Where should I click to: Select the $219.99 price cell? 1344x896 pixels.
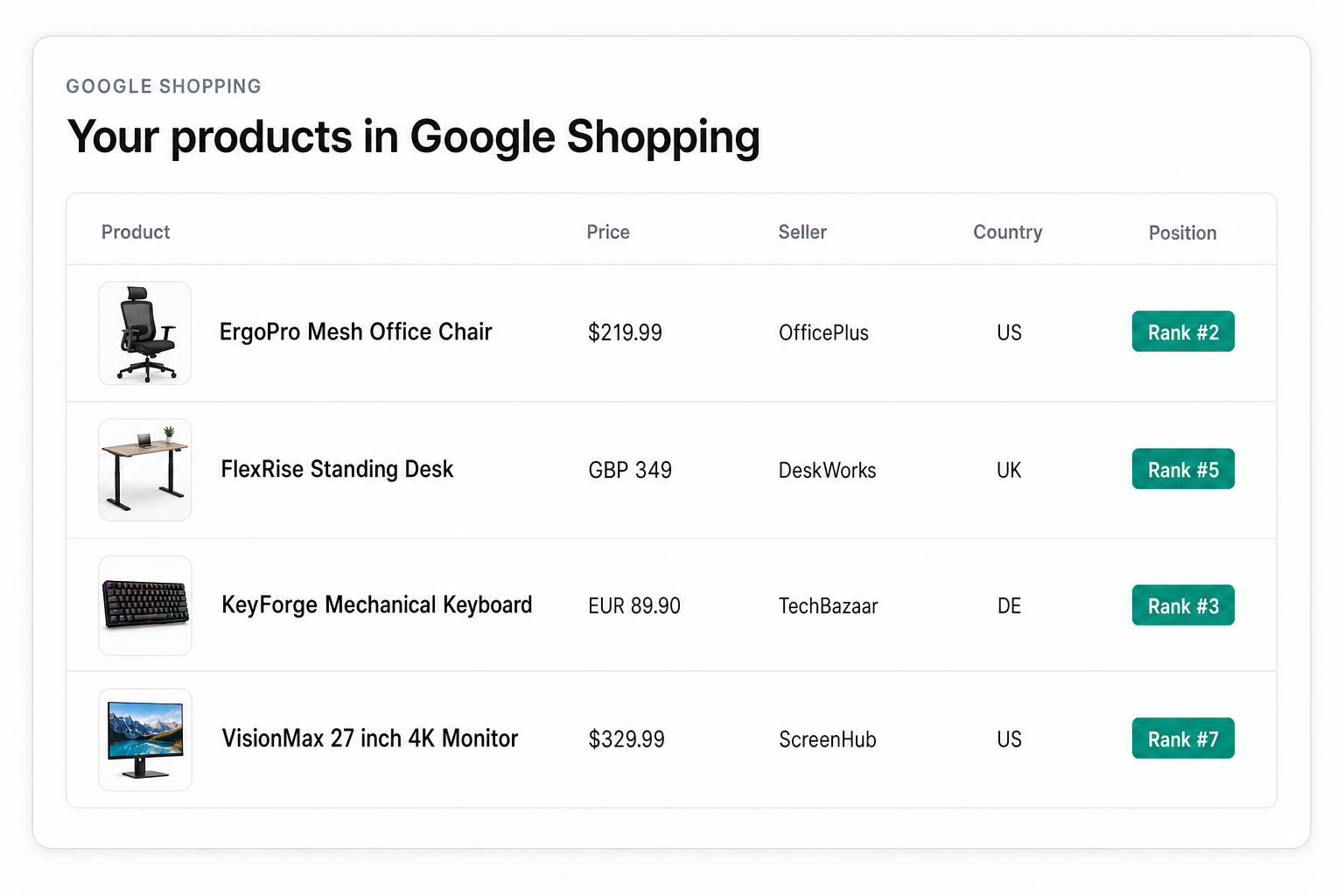[x=625, y=332]
